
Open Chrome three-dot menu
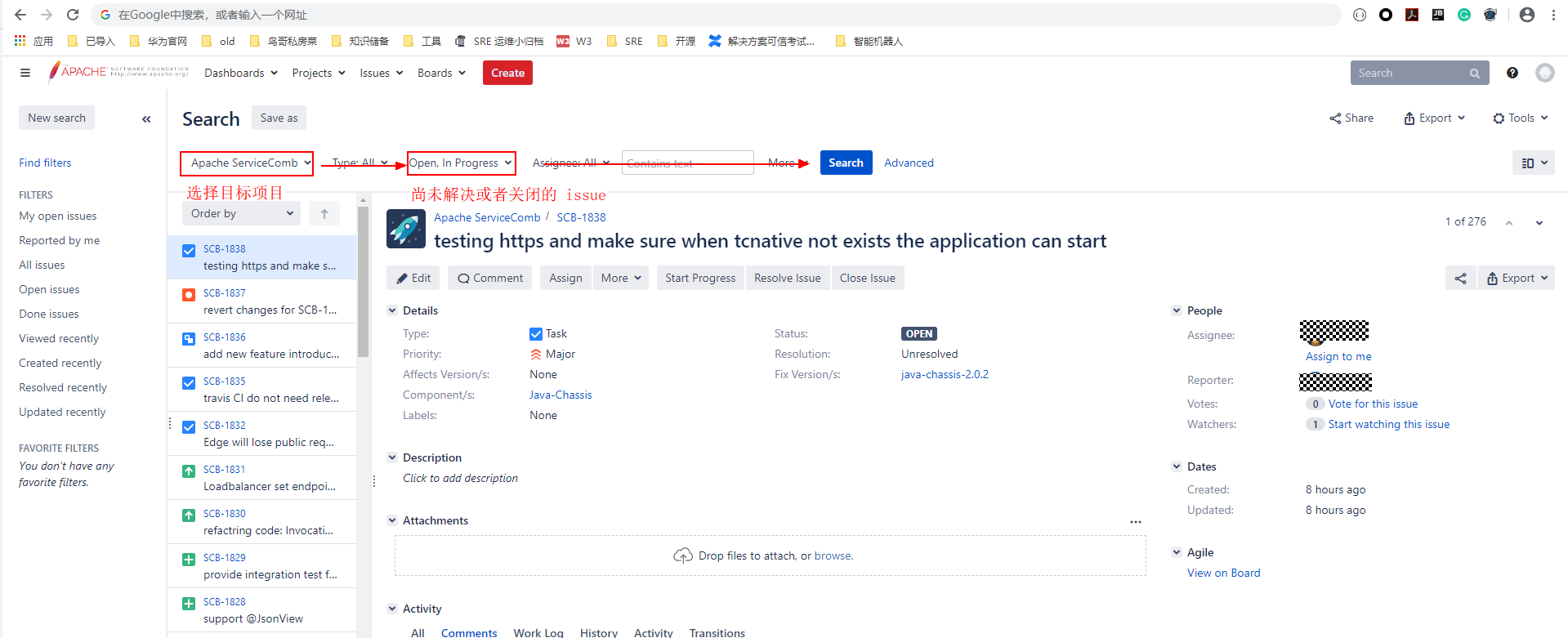[1553, 15]
